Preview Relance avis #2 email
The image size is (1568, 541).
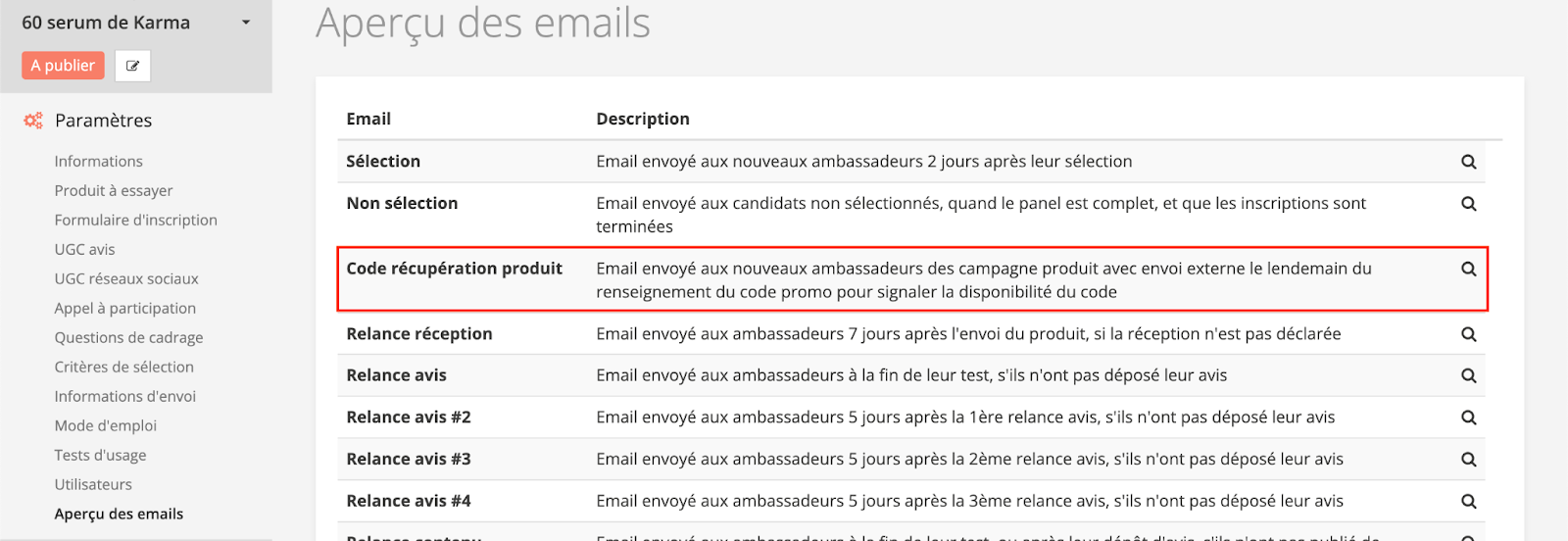[1468, 418]
